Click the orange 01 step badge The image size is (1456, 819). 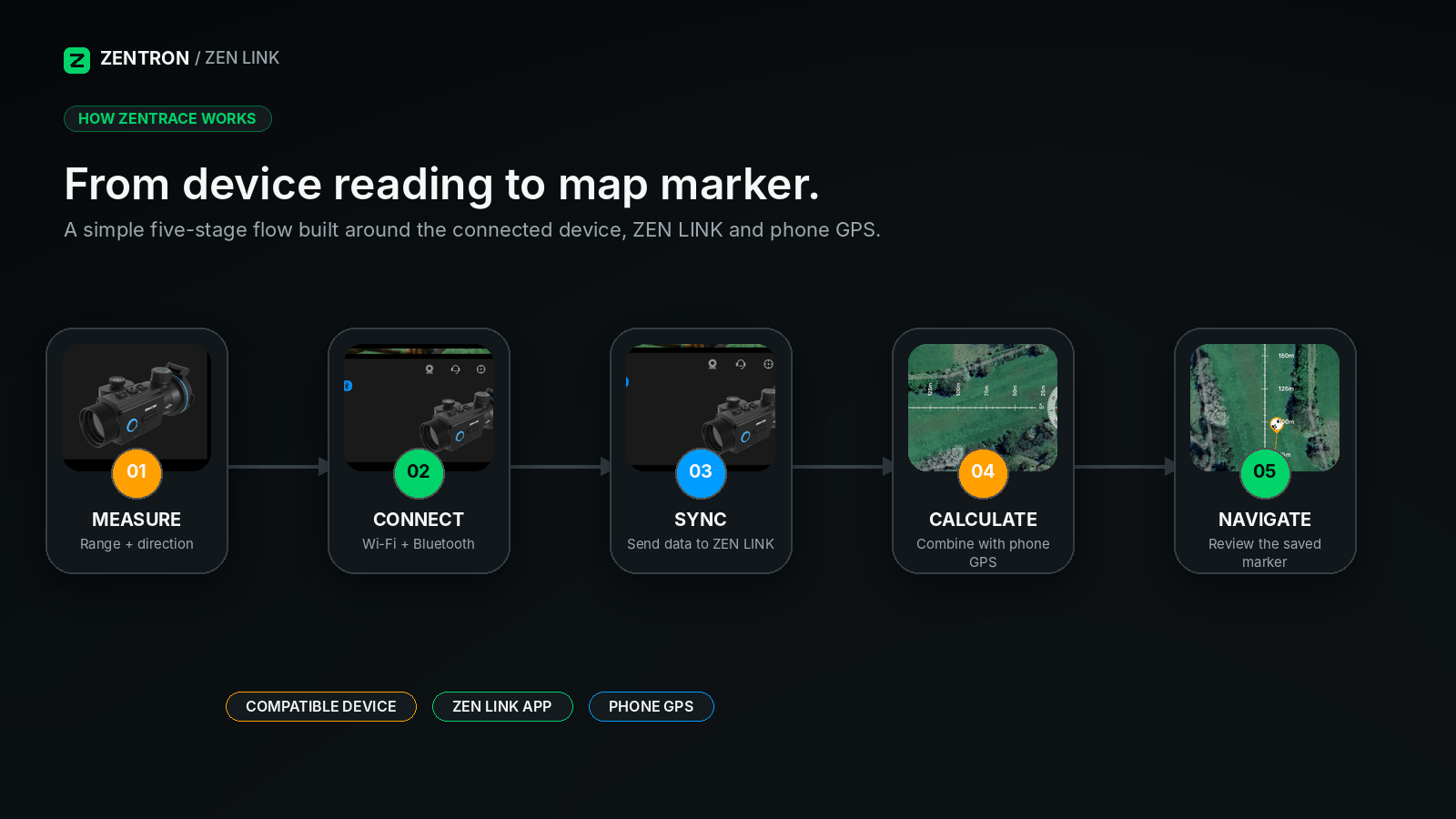point(136,472)
